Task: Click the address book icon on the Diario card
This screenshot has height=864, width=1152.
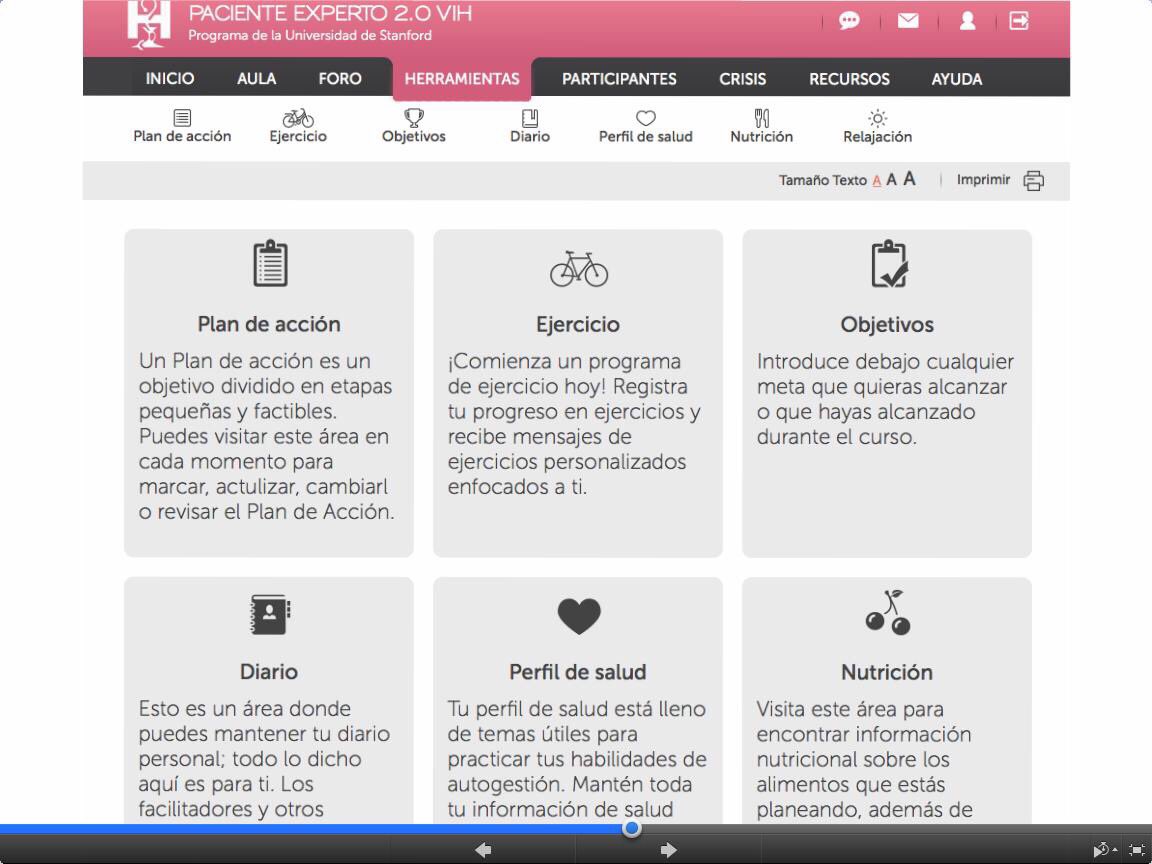Action: tap(270, 613)
